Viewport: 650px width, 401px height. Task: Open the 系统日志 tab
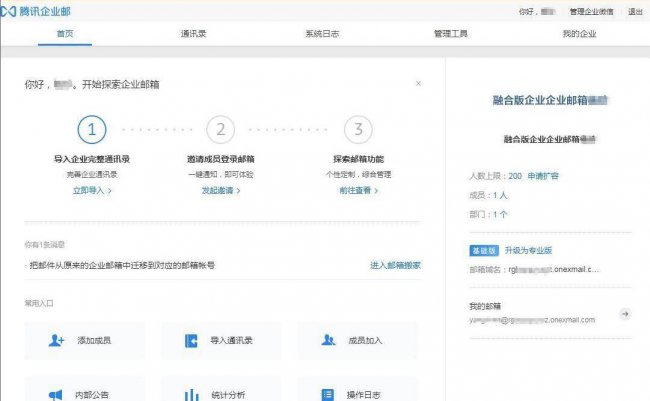click(x=322, y=34)
